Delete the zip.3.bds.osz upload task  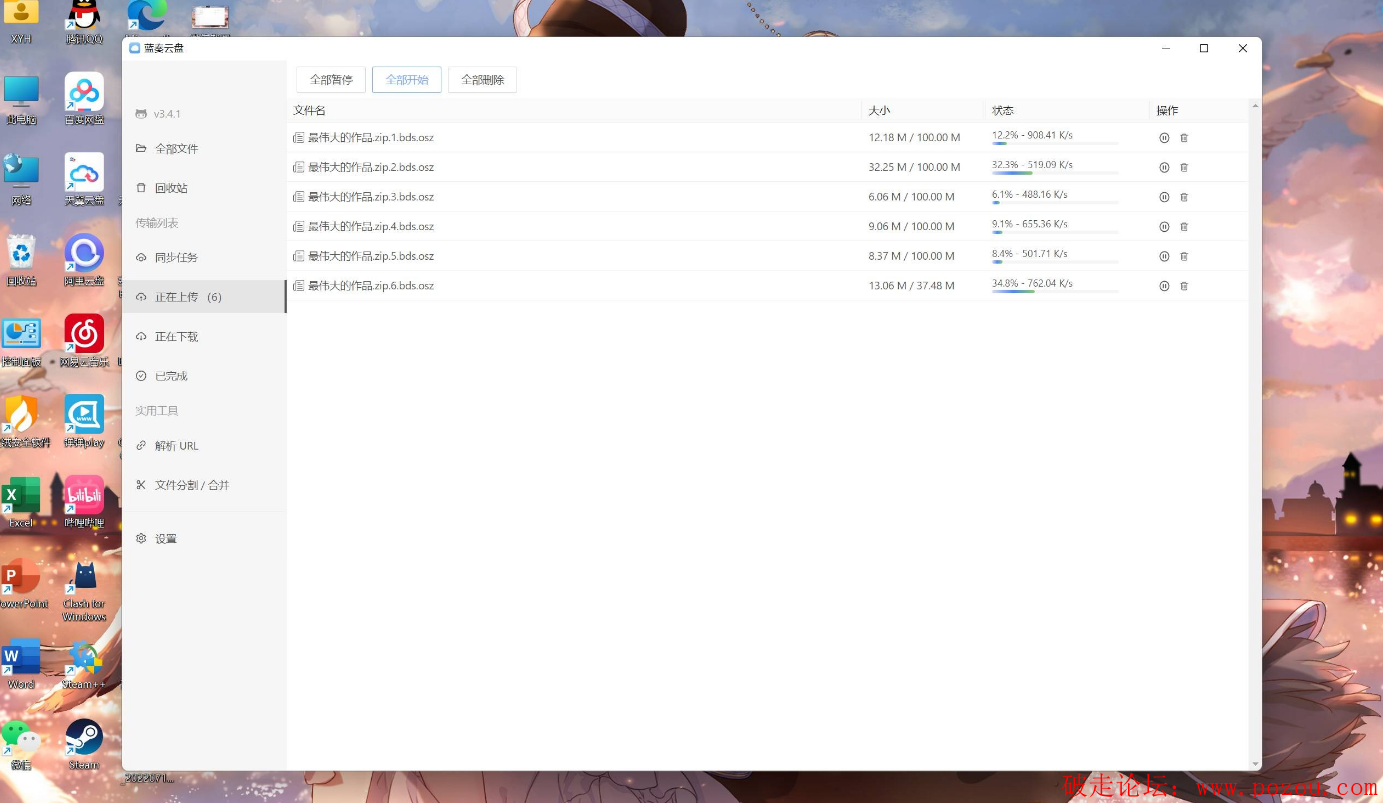point(1184,197)
